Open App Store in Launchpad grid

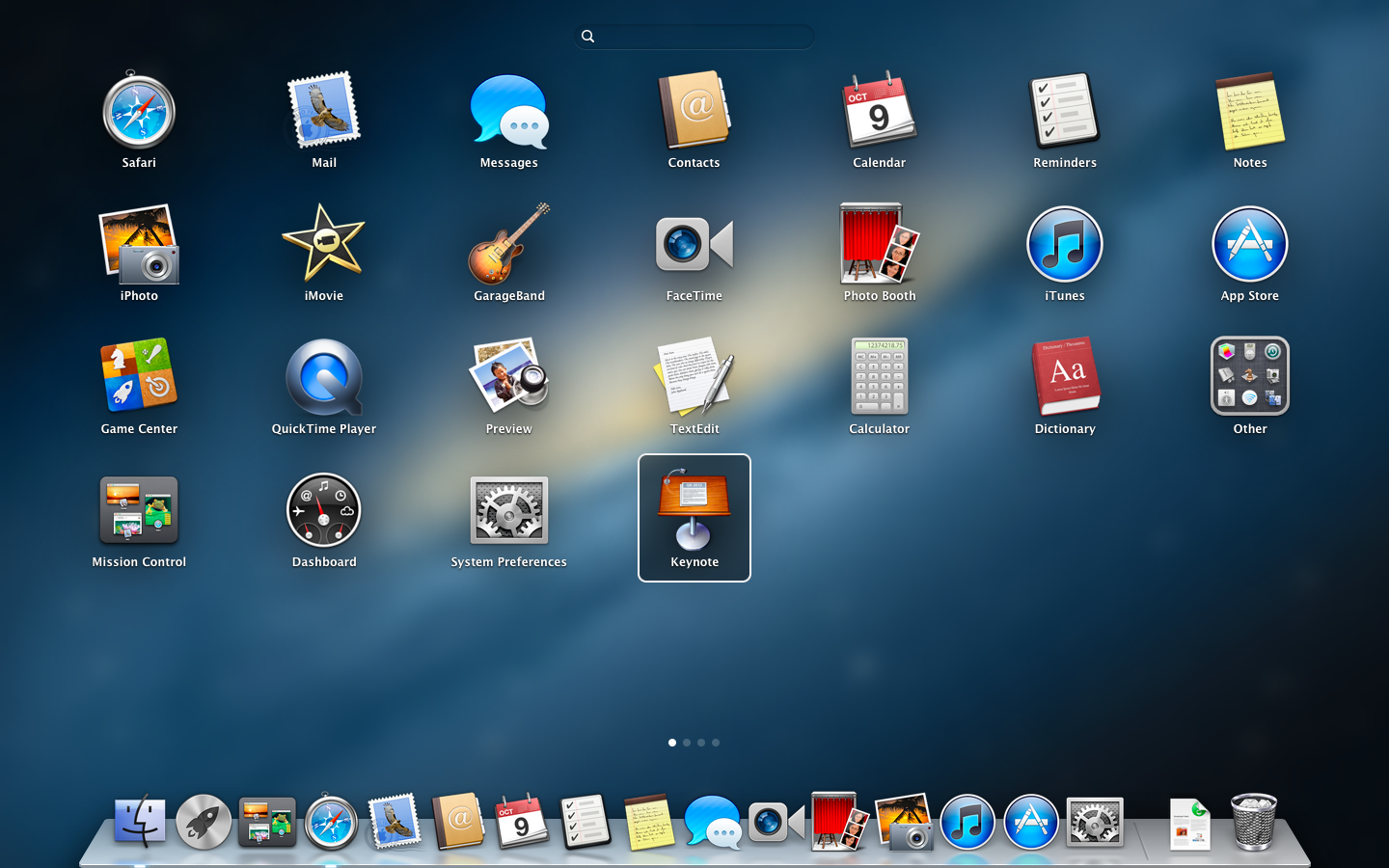point(1250,244)
